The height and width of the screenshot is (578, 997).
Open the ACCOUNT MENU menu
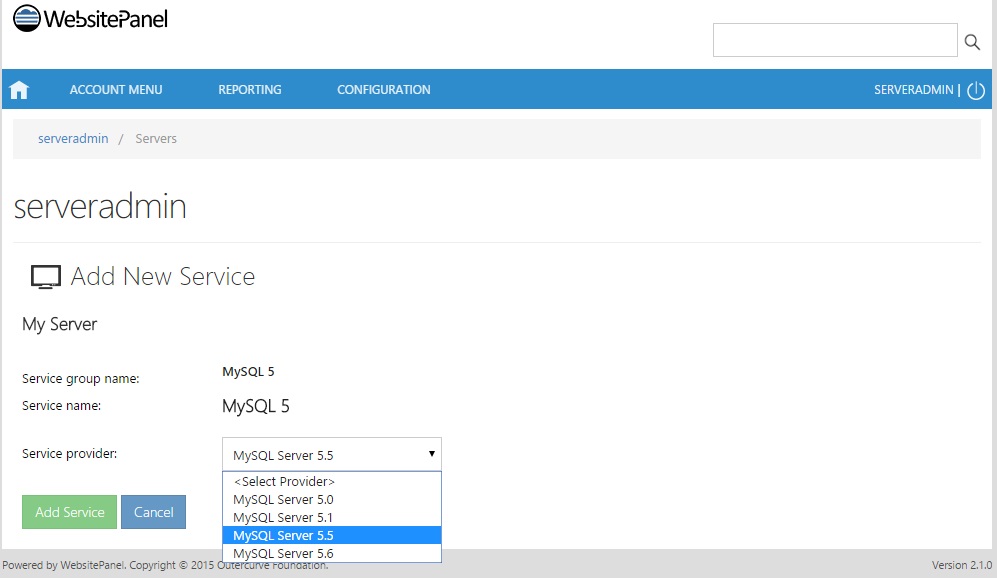[116, 90]
